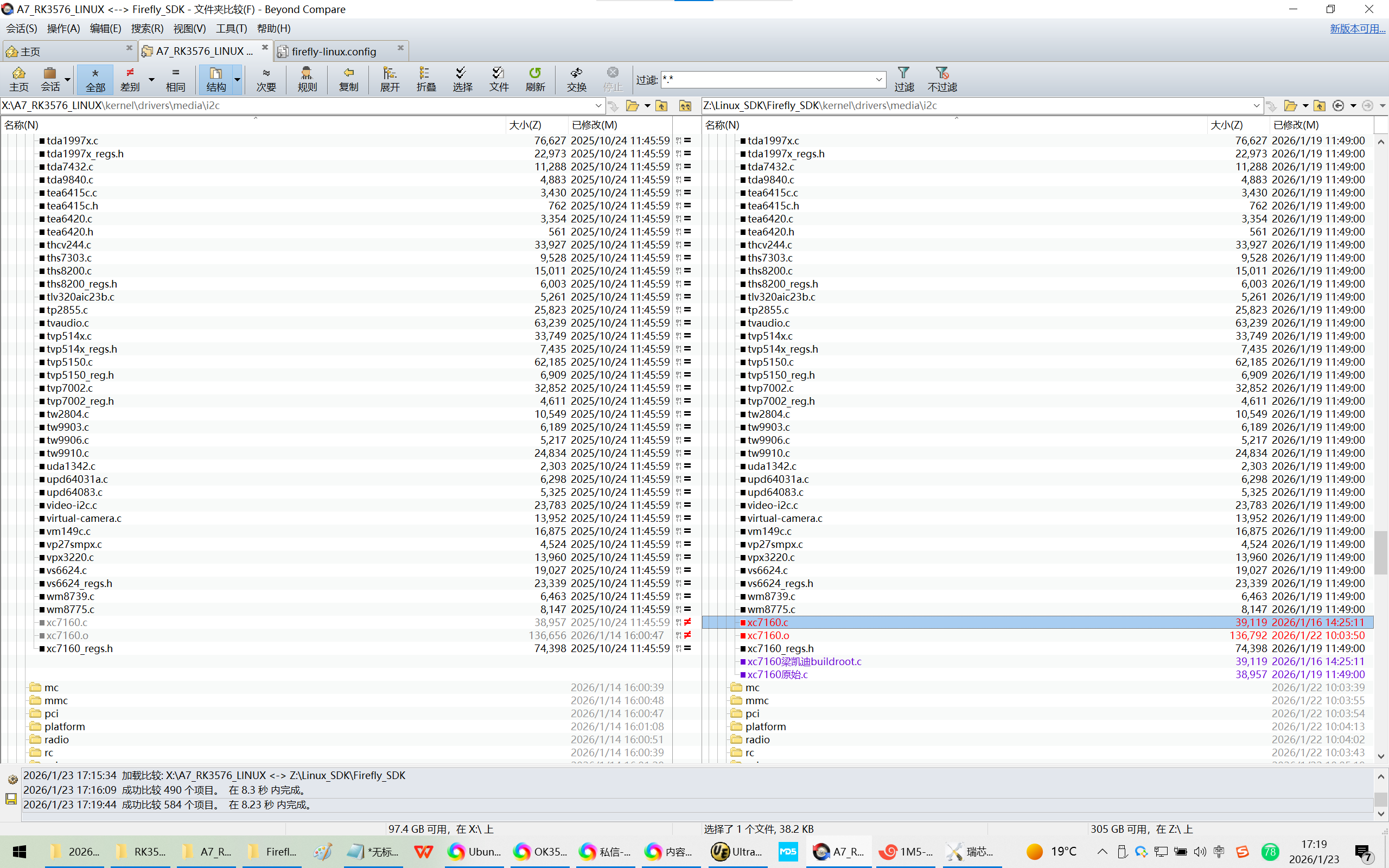
Task: Select xc7160.o in the right pane
Action: (x=768, y=635)
